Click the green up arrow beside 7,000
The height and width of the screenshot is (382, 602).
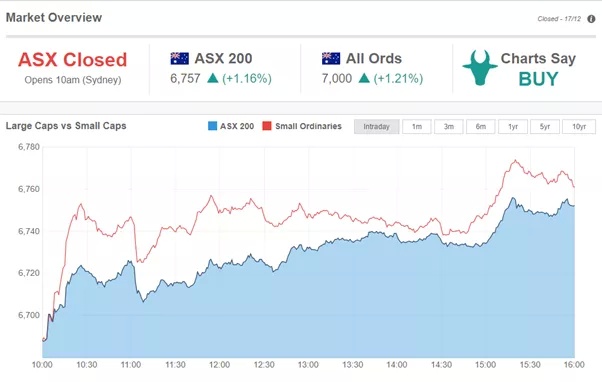pyautogui.click(x=364, y=78)
